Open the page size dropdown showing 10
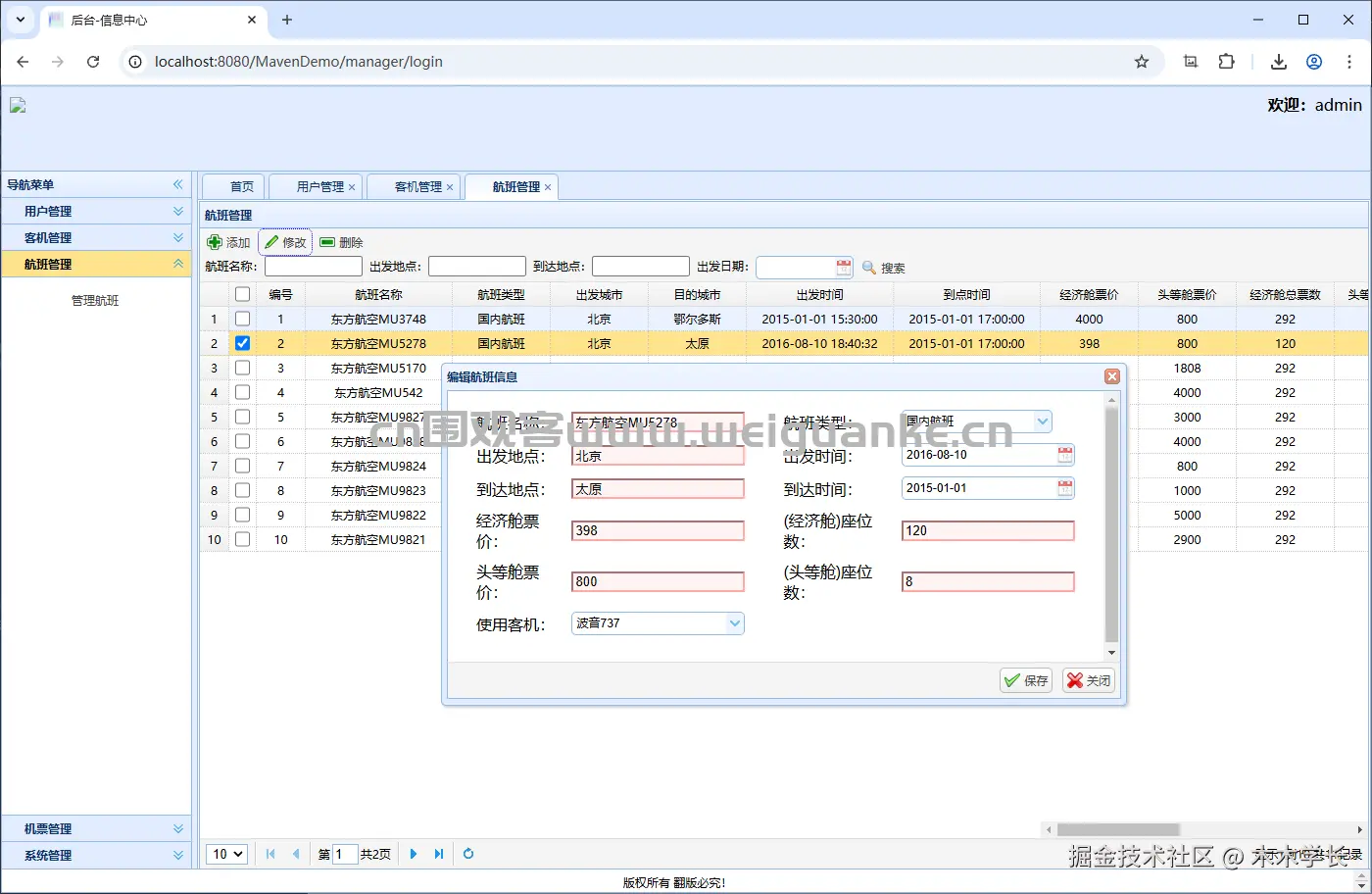The width and height of the screenshot is (1372, 894). pyautogui.click(x=226, y=854)
